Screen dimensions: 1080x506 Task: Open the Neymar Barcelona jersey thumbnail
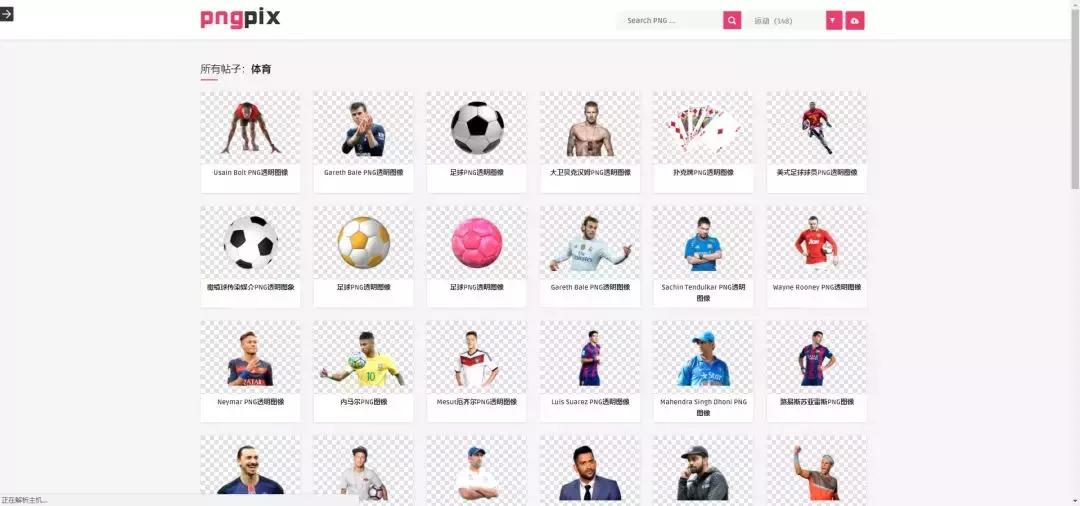[250, 357]
